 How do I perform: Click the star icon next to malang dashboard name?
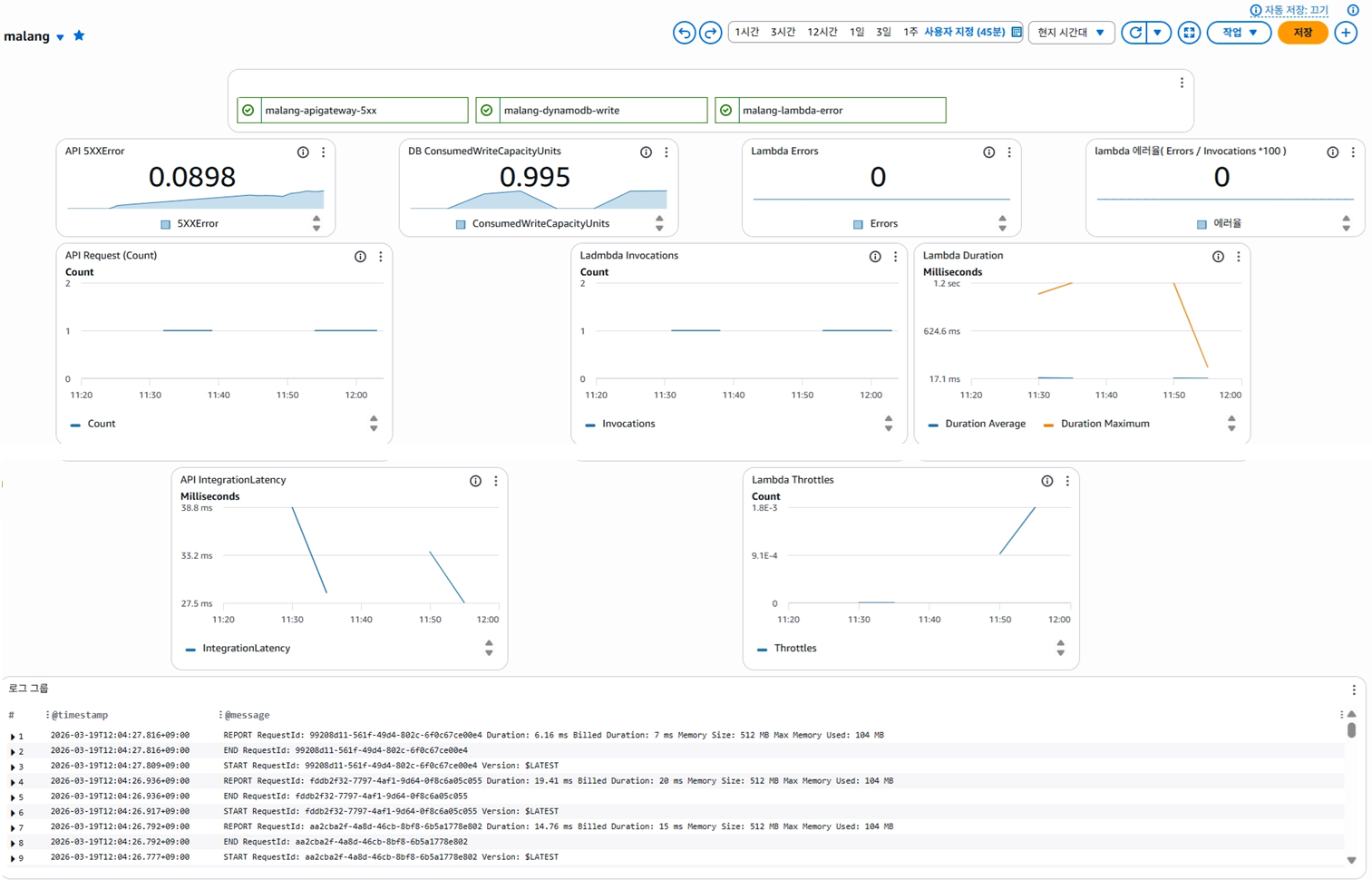point(79,35)
